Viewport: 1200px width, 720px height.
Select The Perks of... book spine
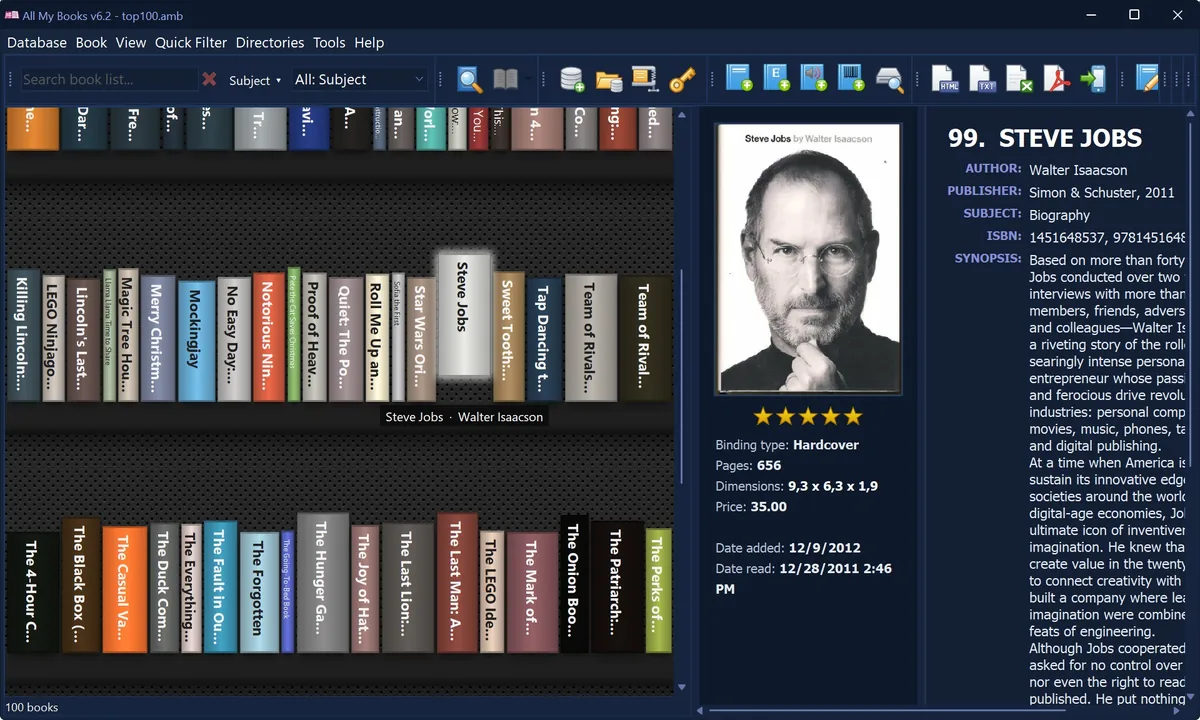pos(657,591)
